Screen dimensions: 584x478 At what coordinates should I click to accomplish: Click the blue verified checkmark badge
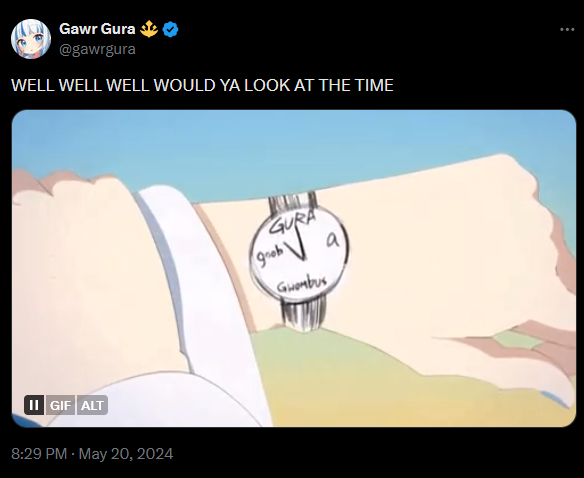(171, 29)
